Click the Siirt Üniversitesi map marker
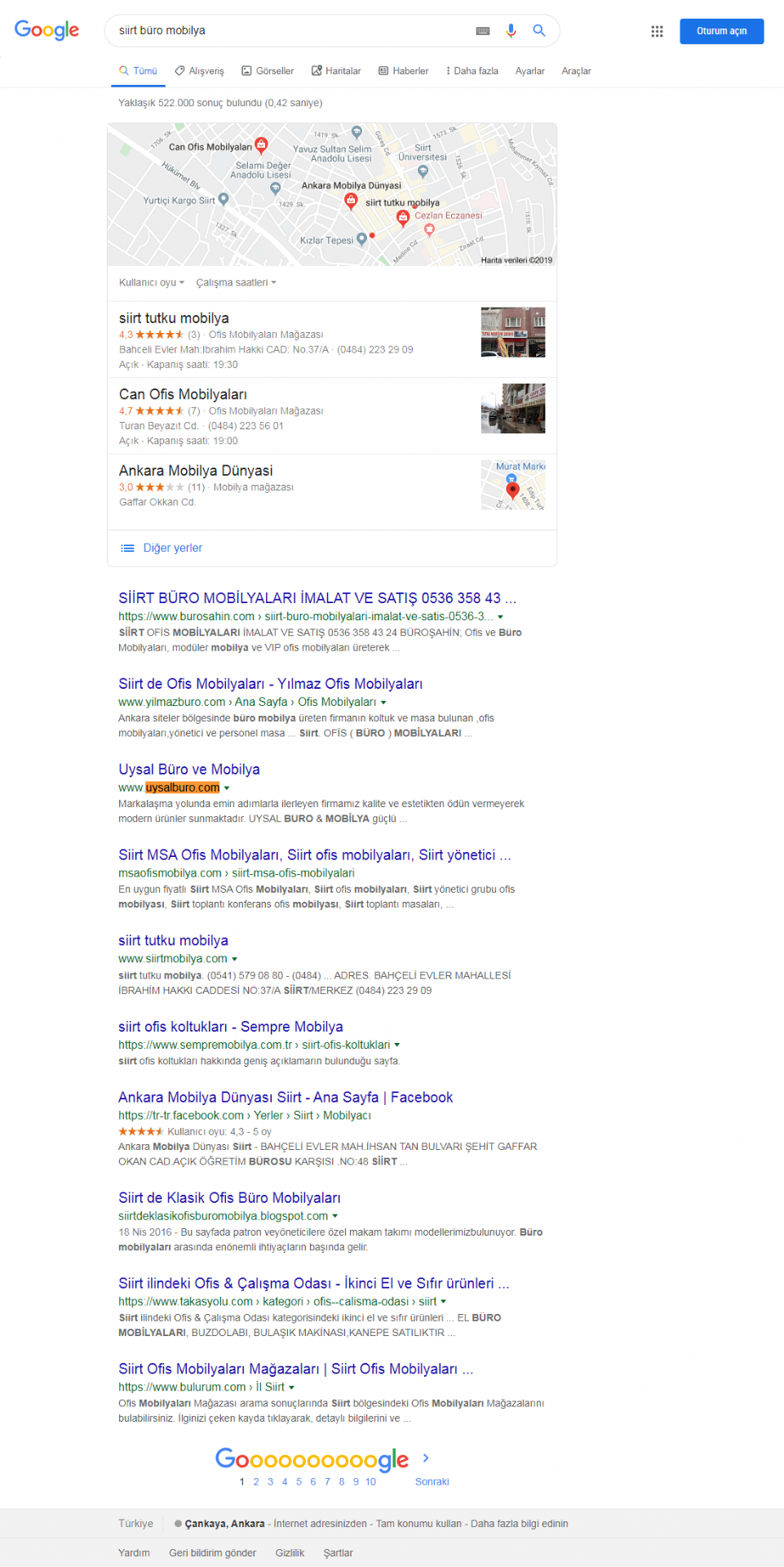 click(423, 171)
